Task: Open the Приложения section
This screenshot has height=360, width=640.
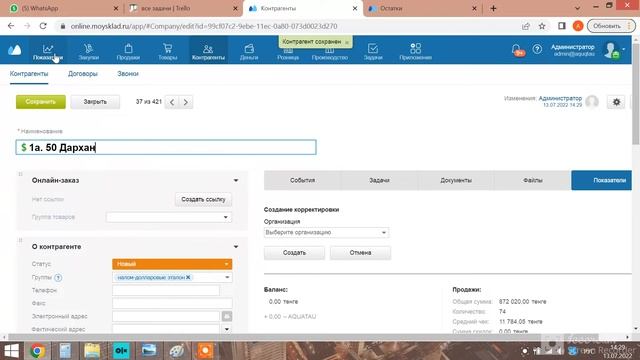Action: pyautogui.click(x=416, y=52)
